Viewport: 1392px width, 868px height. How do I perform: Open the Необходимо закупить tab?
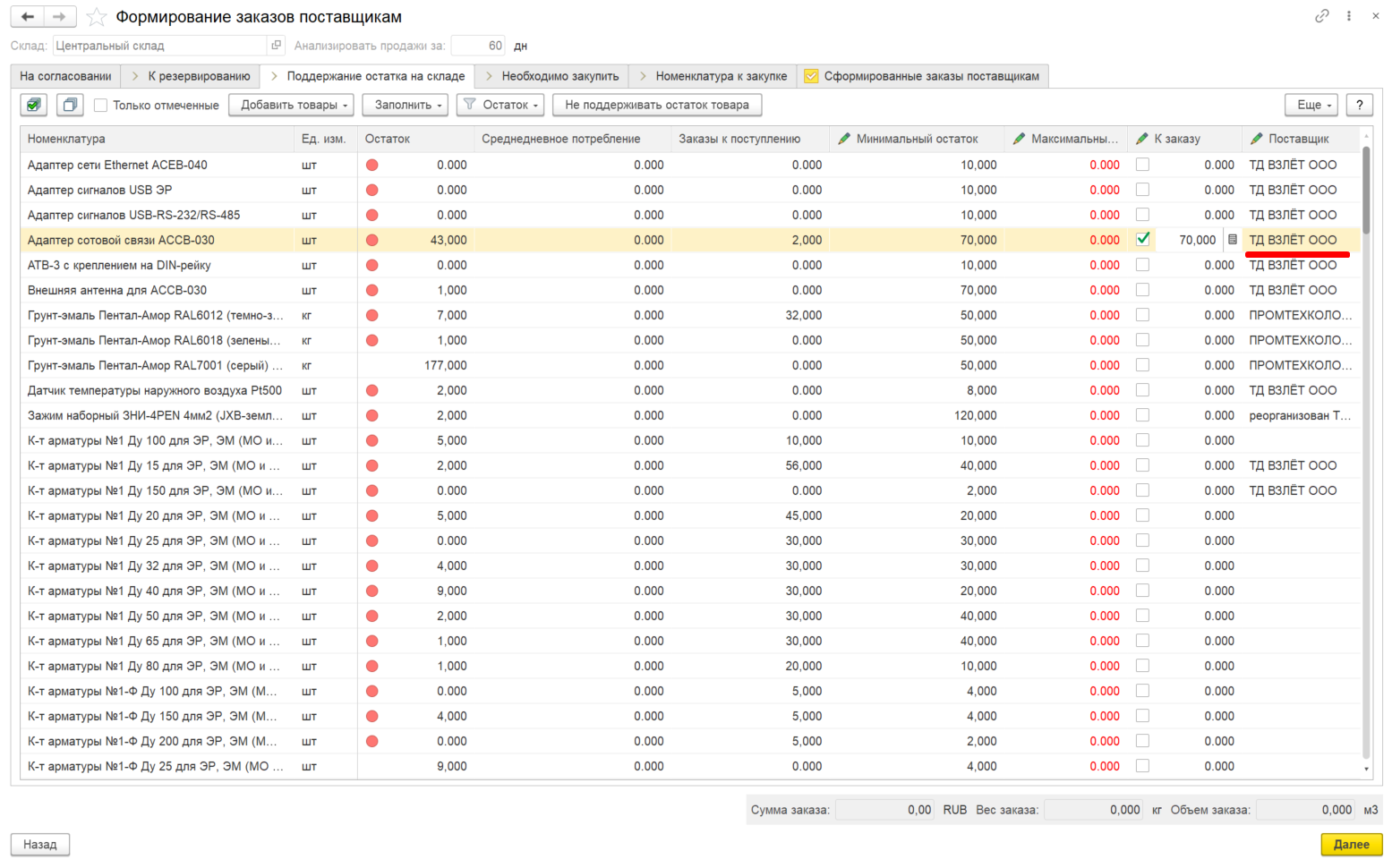pos(552,76)
